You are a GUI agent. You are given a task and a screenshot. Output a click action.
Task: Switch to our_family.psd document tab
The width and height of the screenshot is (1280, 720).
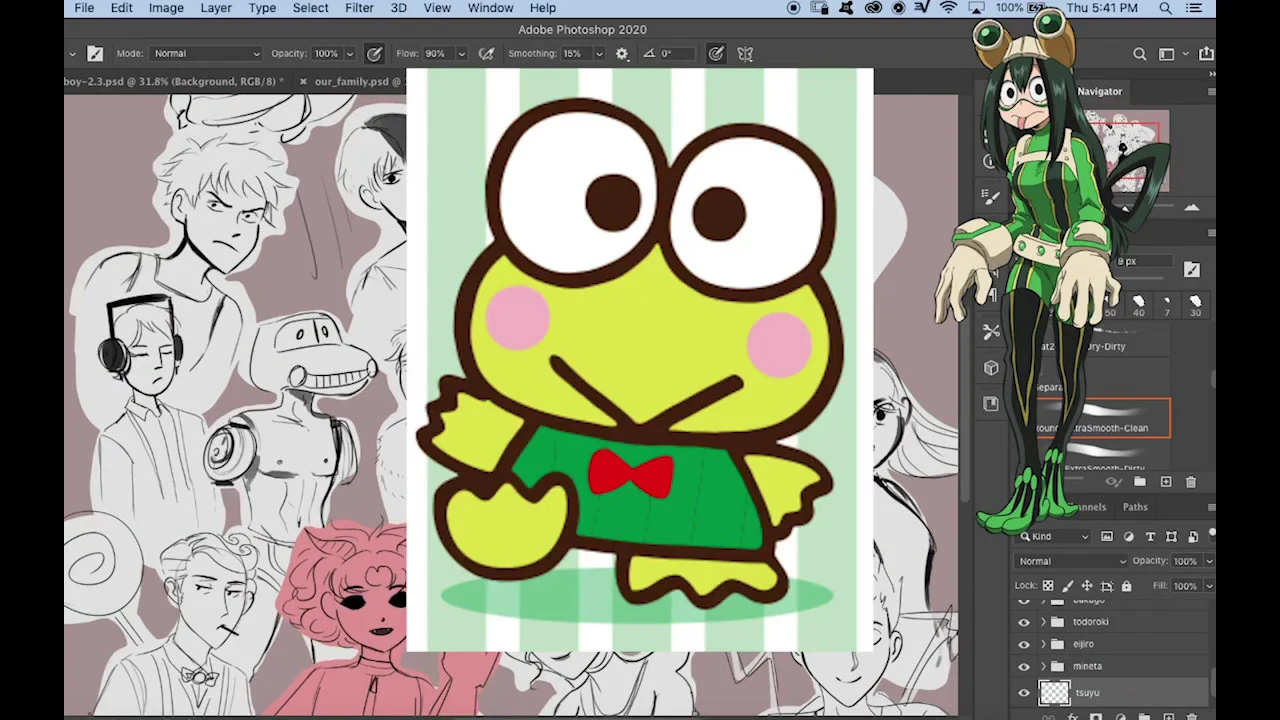[351, 82]
